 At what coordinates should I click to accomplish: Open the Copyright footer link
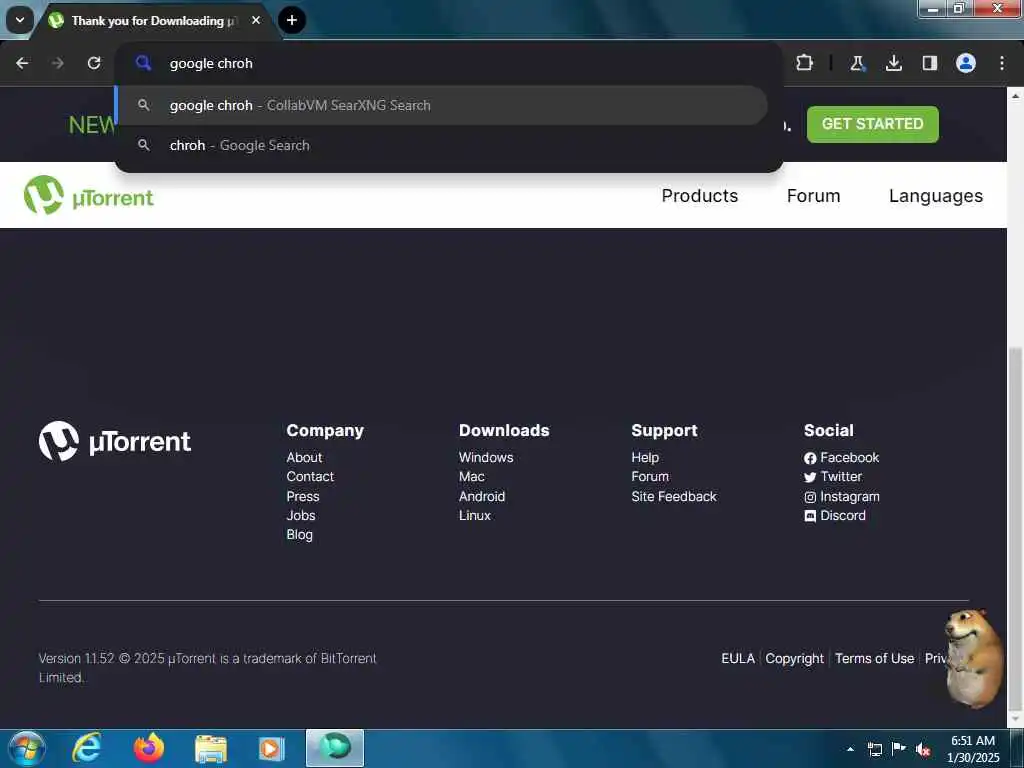pos(795,658)
